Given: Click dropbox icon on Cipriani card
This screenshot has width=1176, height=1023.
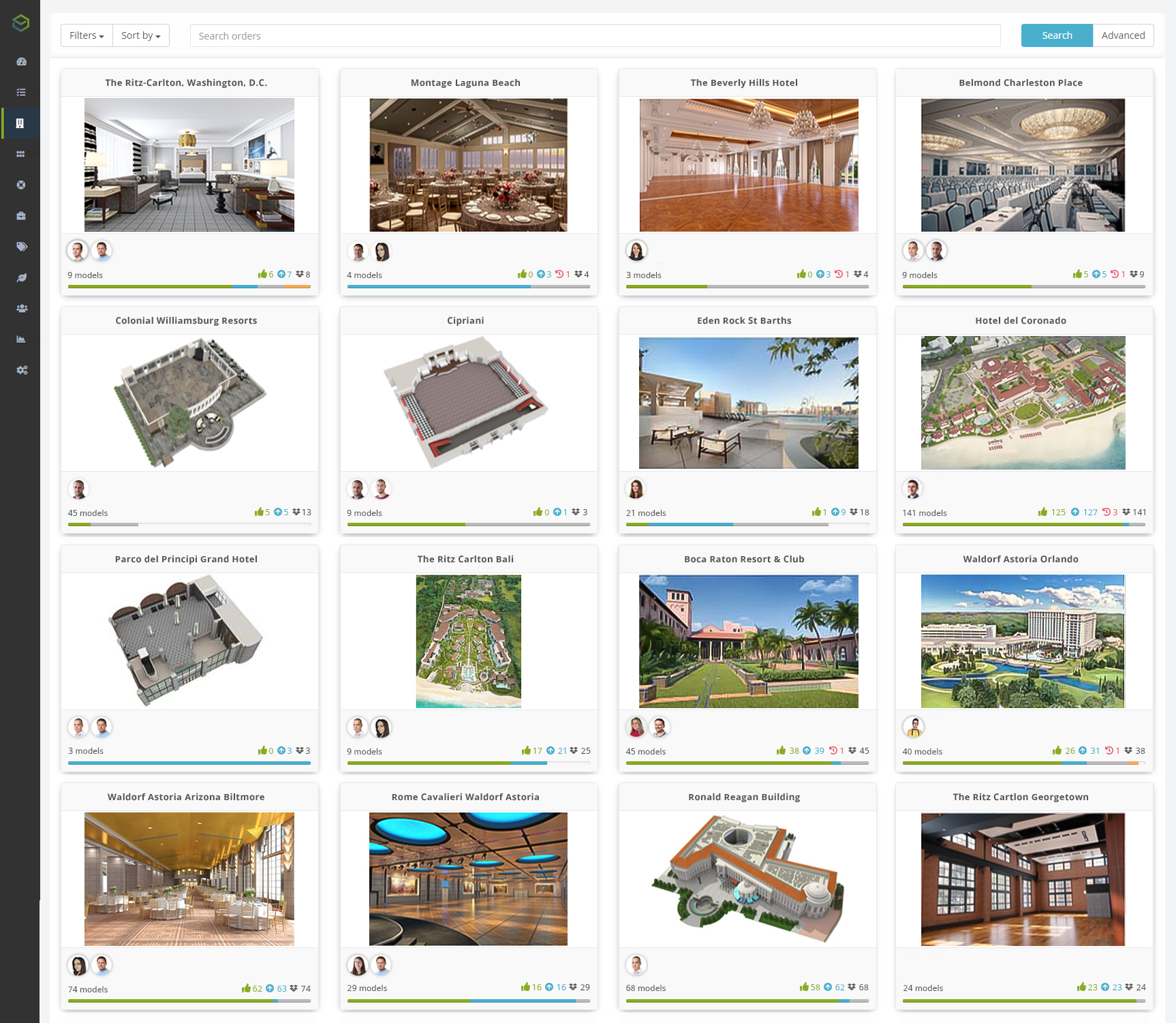Looking at the screenshot, I should point(576,512).
